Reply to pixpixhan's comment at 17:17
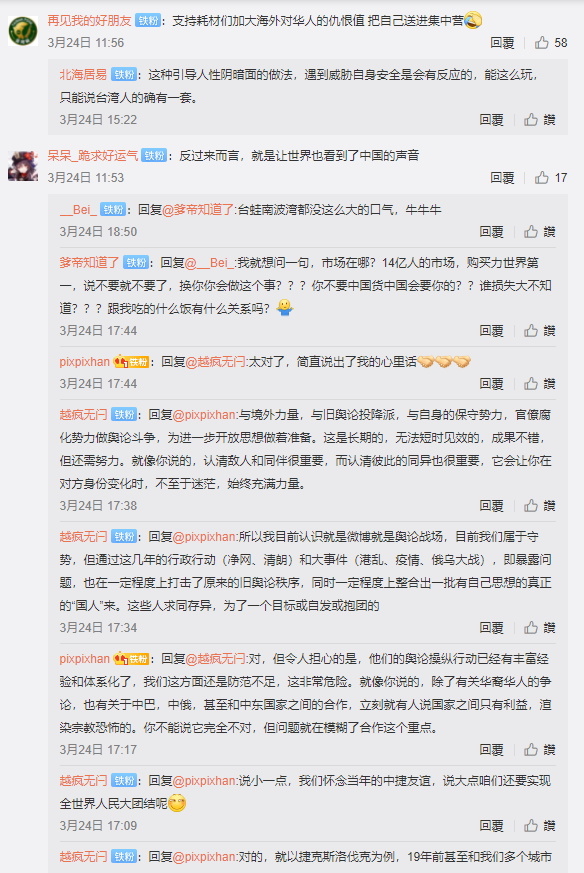584x873 pixels. 491,749
